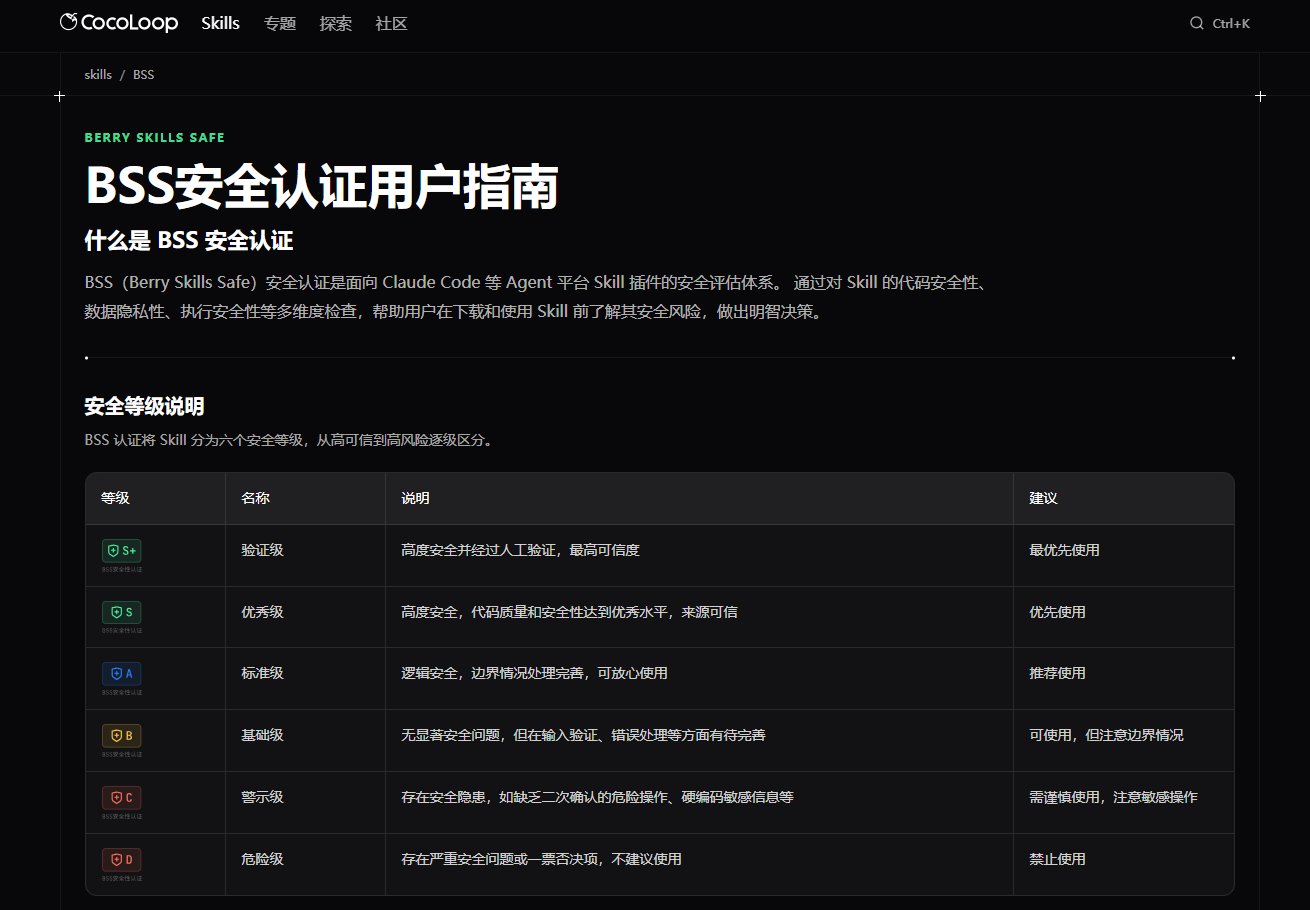Open the 专题 page

tap(280, 23)
